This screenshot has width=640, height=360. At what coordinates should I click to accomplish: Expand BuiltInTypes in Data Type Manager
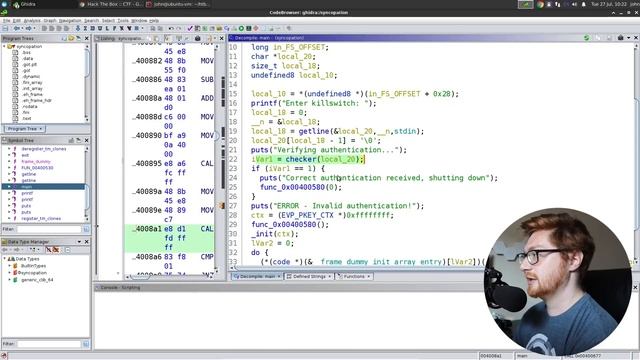tap(9, 266)
